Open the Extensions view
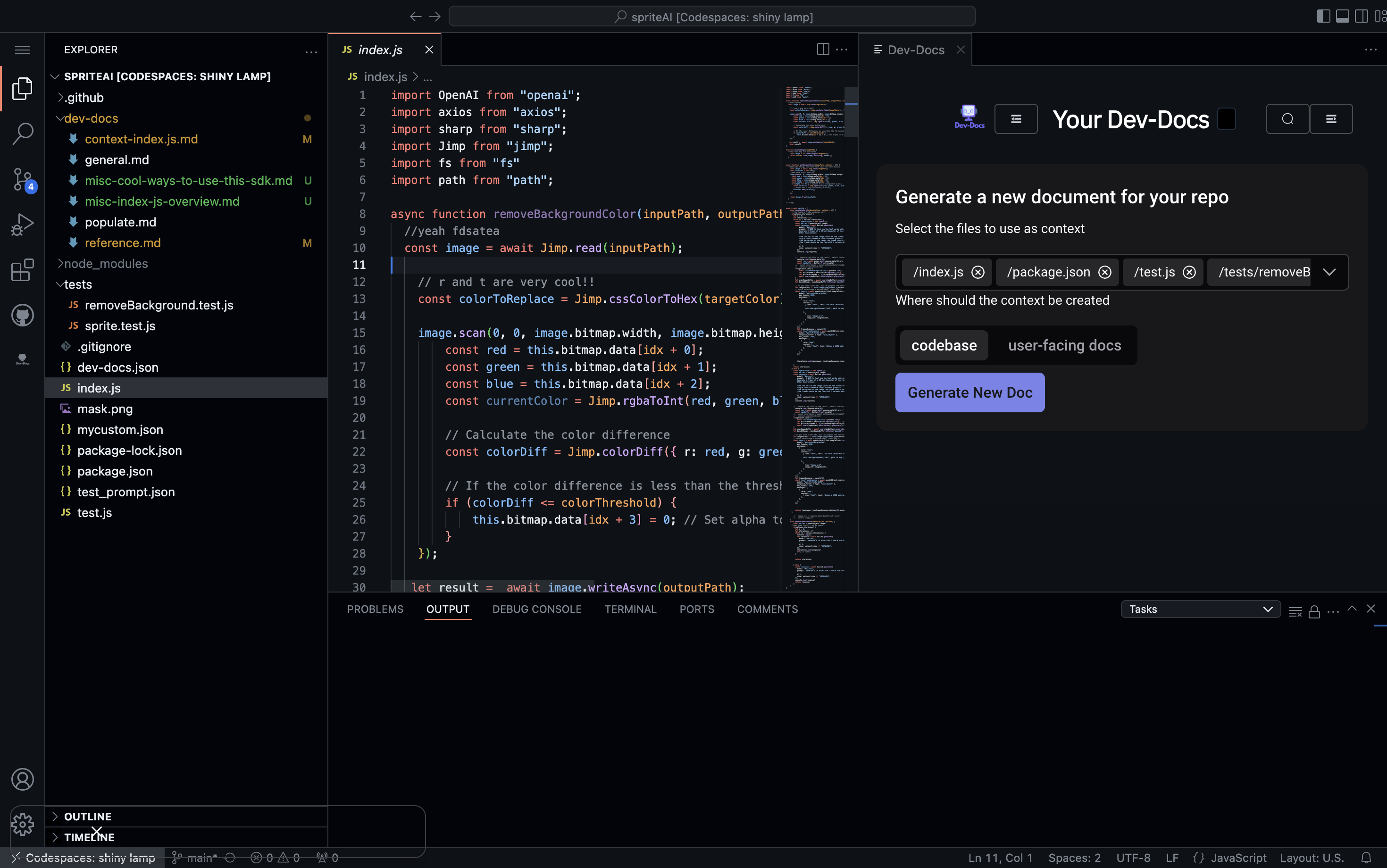 (x=22, y=270)
